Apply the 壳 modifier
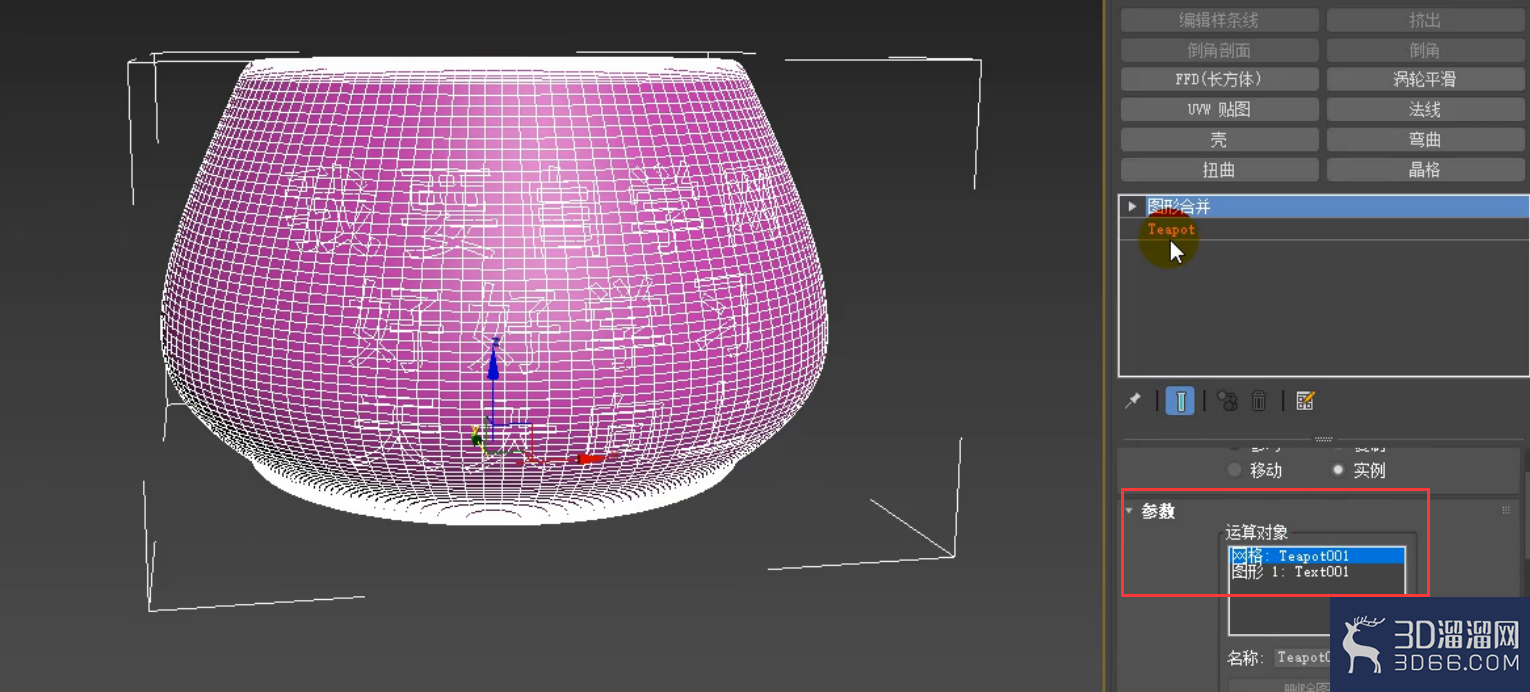The height and width of the screenshot is (692, 1530). (1219, 140)
